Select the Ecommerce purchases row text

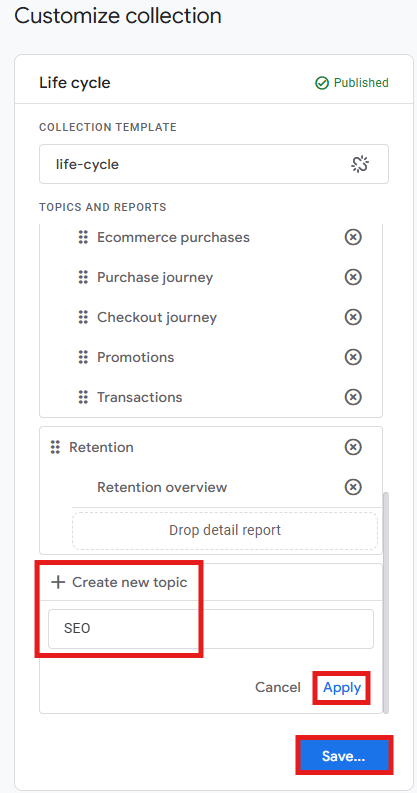[173, 237]
